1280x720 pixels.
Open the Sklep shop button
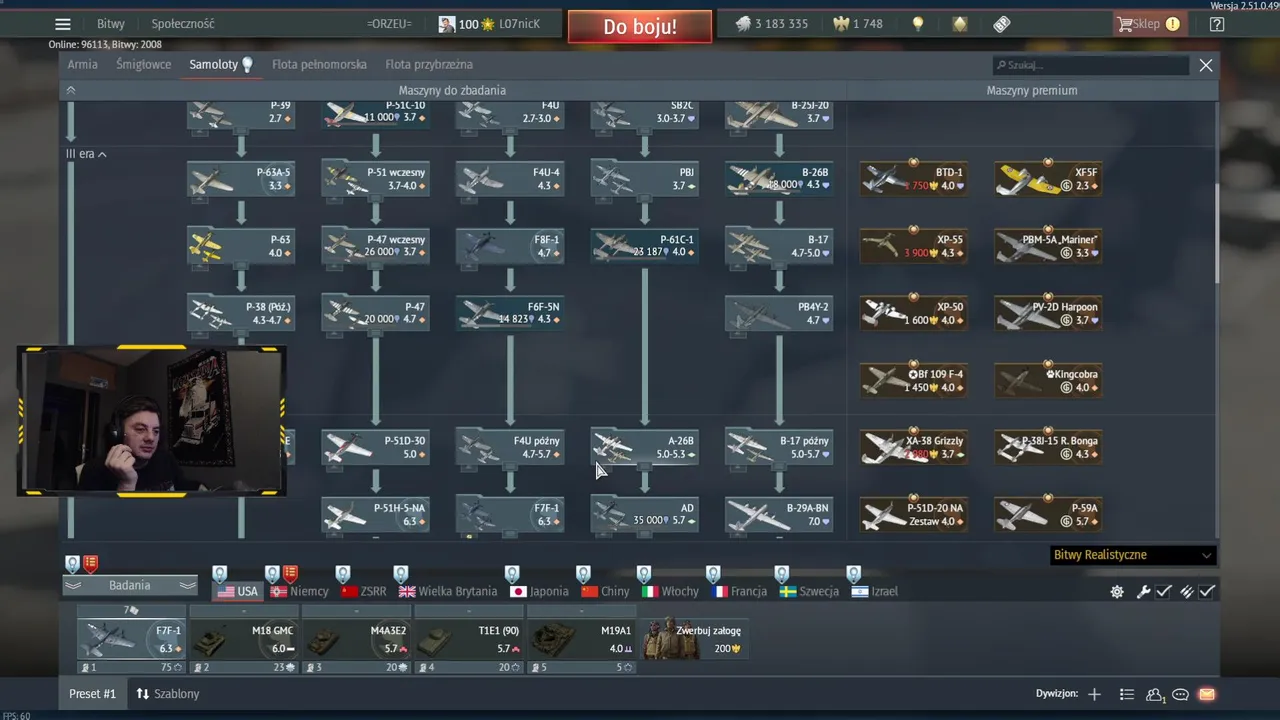[1148, 24]
